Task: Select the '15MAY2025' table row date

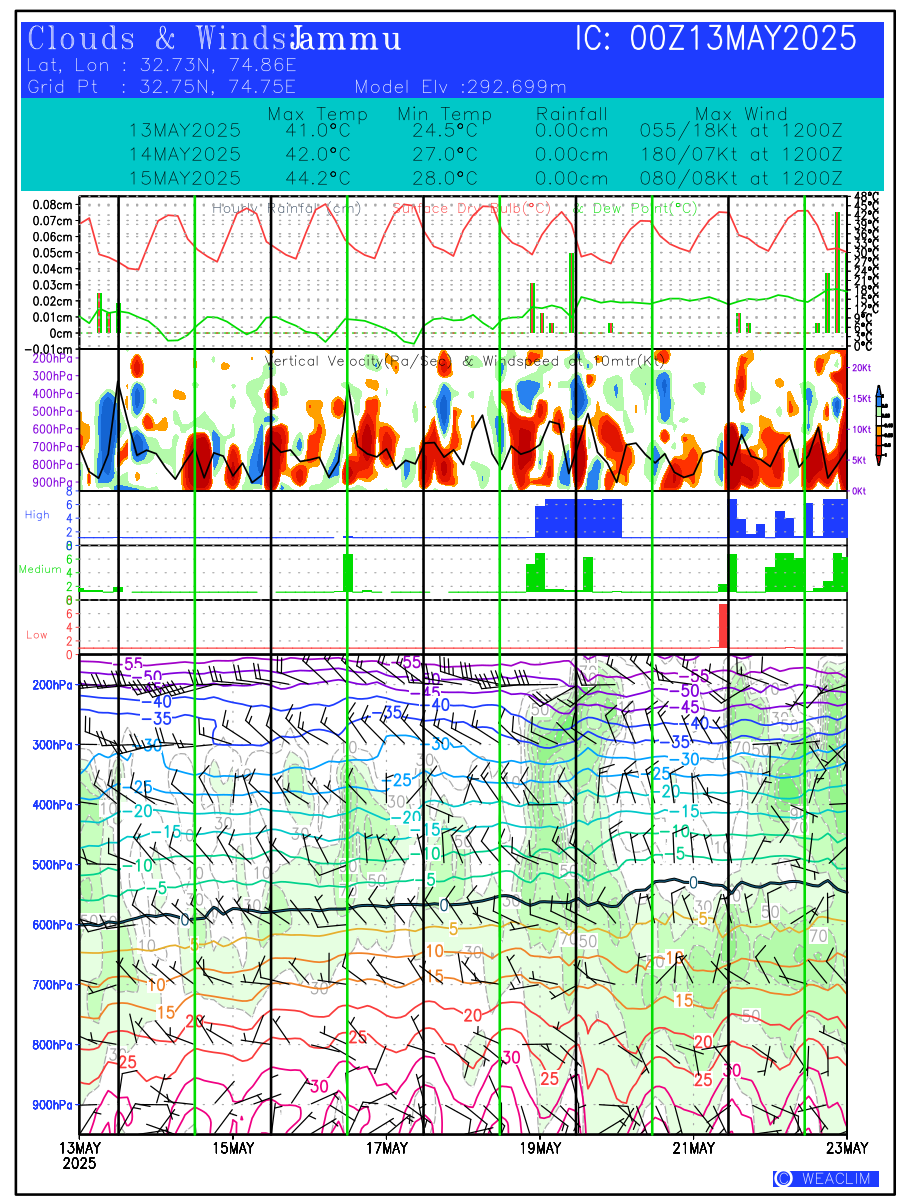Action: tap(185, 179)
